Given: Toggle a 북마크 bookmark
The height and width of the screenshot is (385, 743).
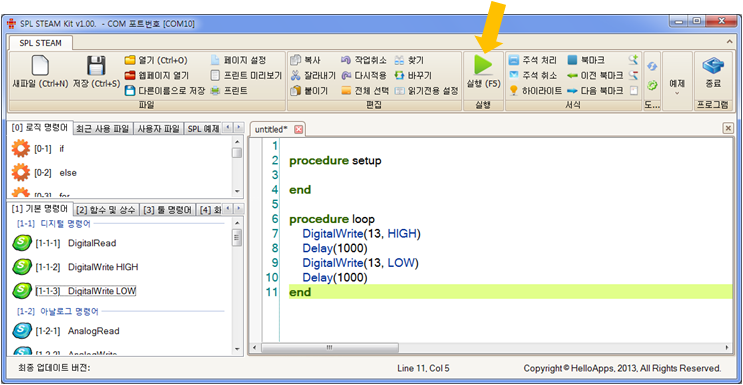Looking at the screenshot, I should pos(586,60).
